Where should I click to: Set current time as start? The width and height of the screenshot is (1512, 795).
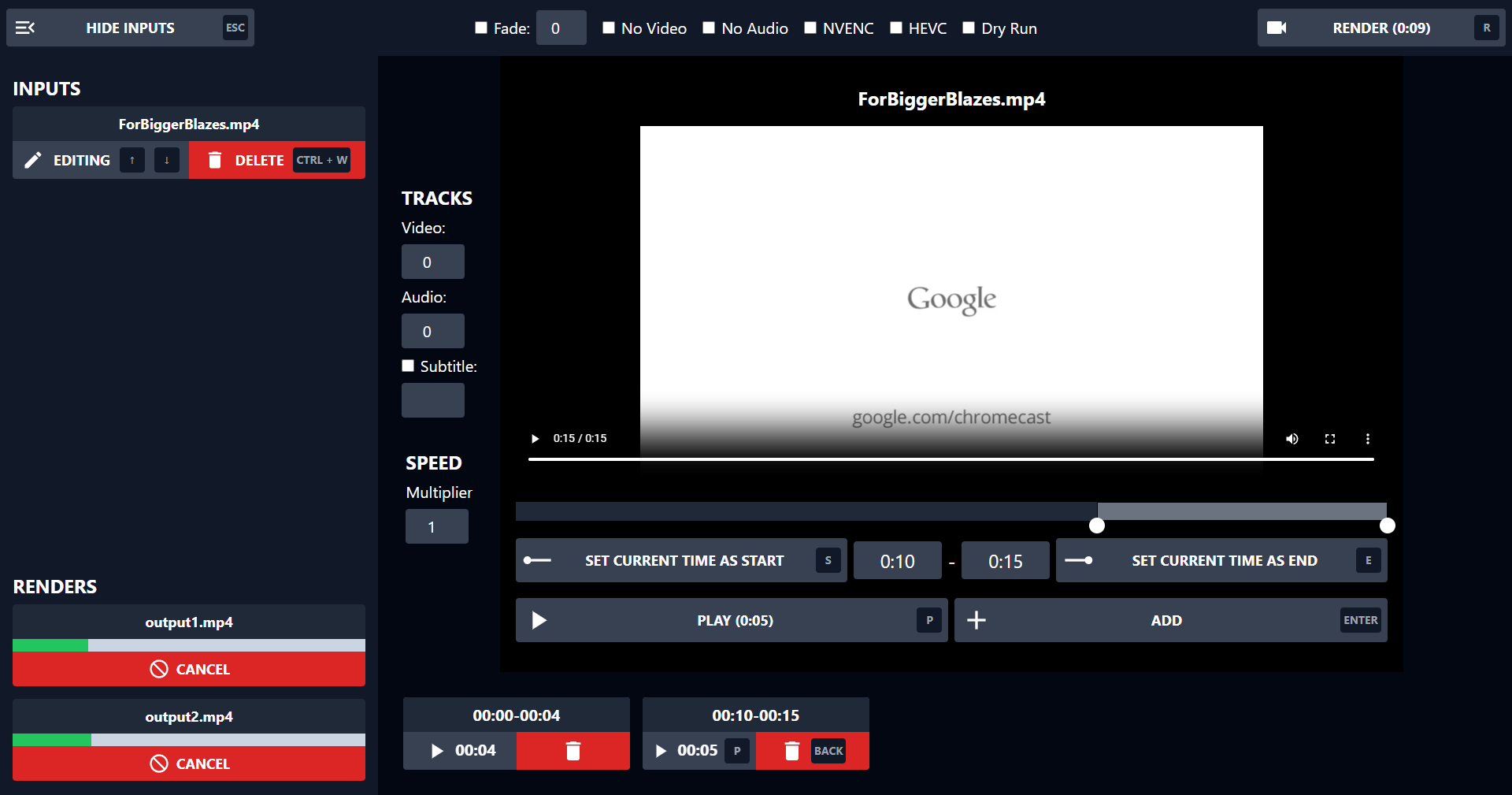tap(681, 560)
